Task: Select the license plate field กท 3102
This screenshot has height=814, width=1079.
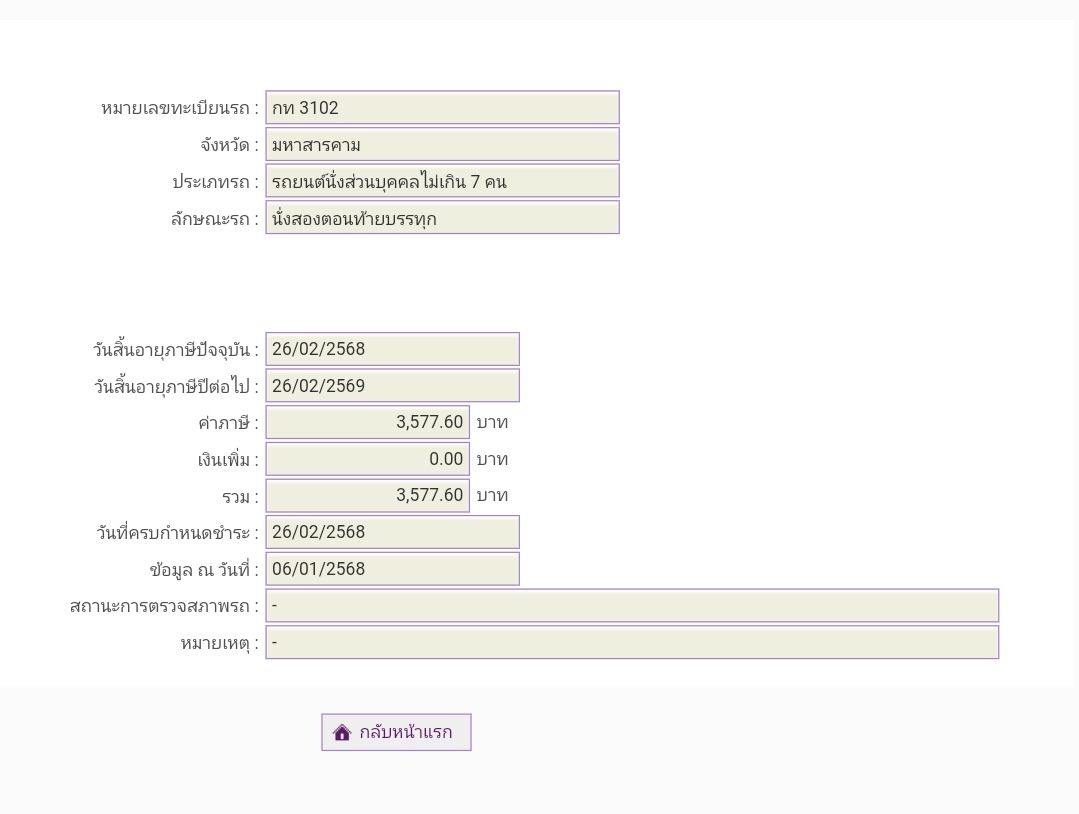Action: click(442, 107)
